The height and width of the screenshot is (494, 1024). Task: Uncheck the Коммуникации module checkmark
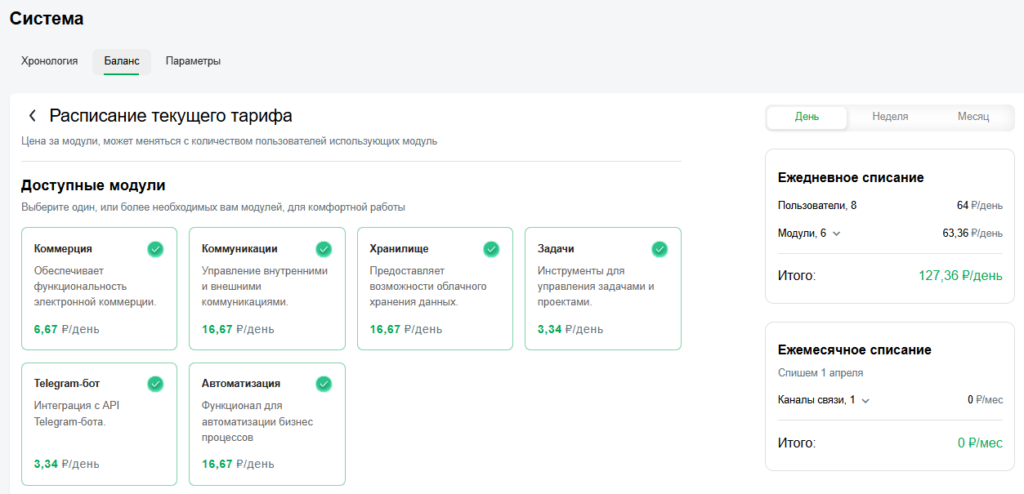click(323, 249)
